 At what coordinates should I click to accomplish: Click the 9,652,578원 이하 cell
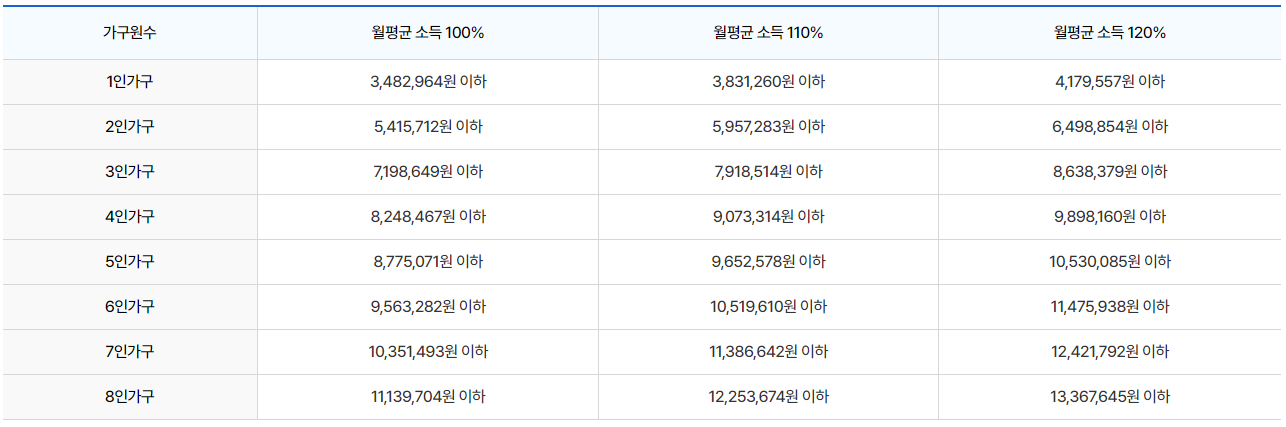coord(768,262)
